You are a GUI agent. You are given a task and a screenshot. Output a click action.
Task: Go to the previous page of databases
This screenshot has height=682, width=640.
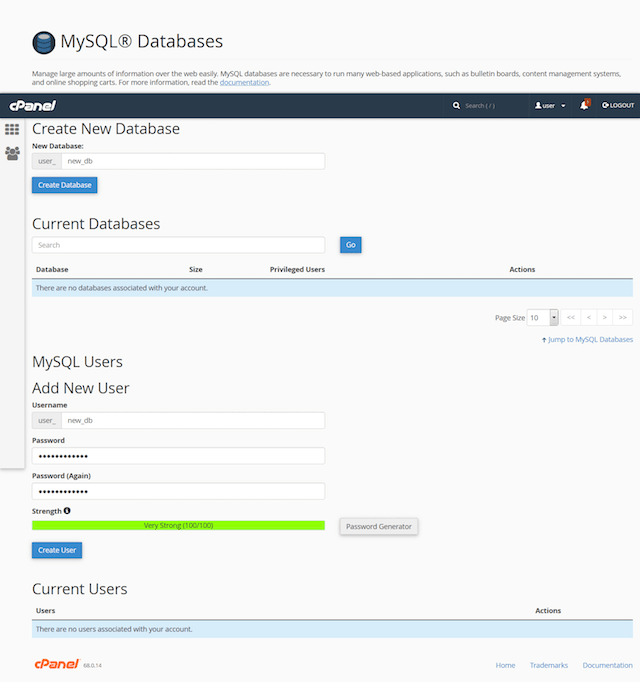(x=588, y=317)
